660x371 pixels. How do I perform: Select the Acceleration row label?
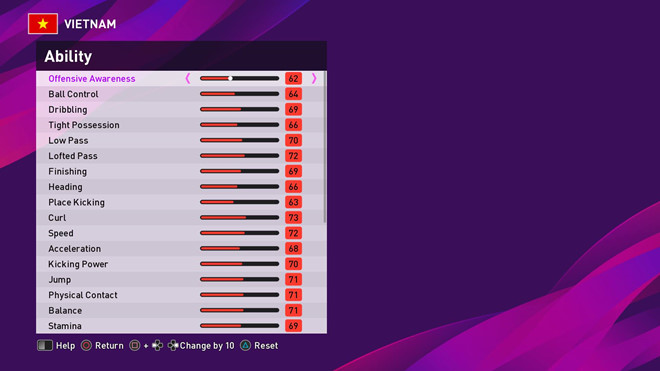(x=75, y=248)
